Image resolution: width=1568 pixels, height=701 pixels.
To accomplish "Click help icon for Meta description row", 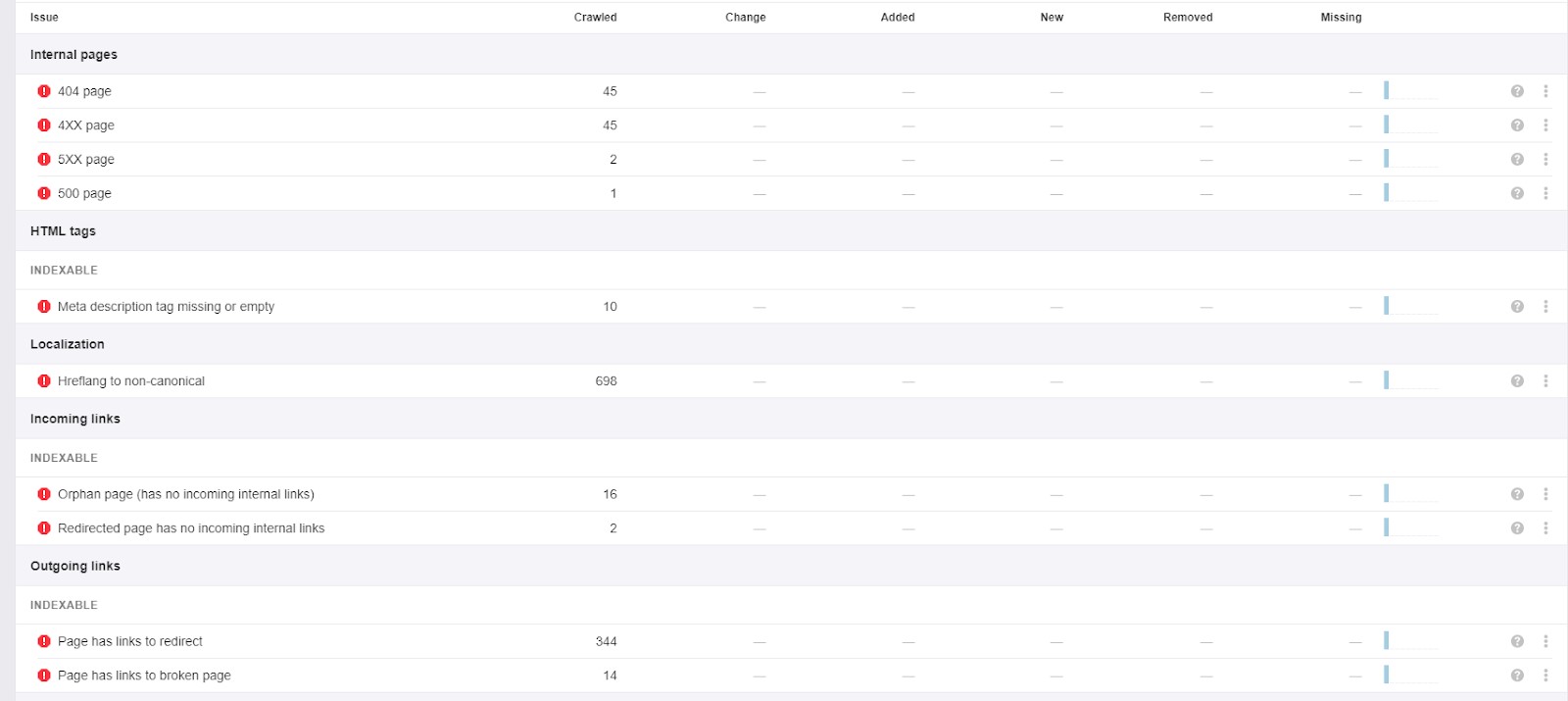I will click(x=1517, y=307).
